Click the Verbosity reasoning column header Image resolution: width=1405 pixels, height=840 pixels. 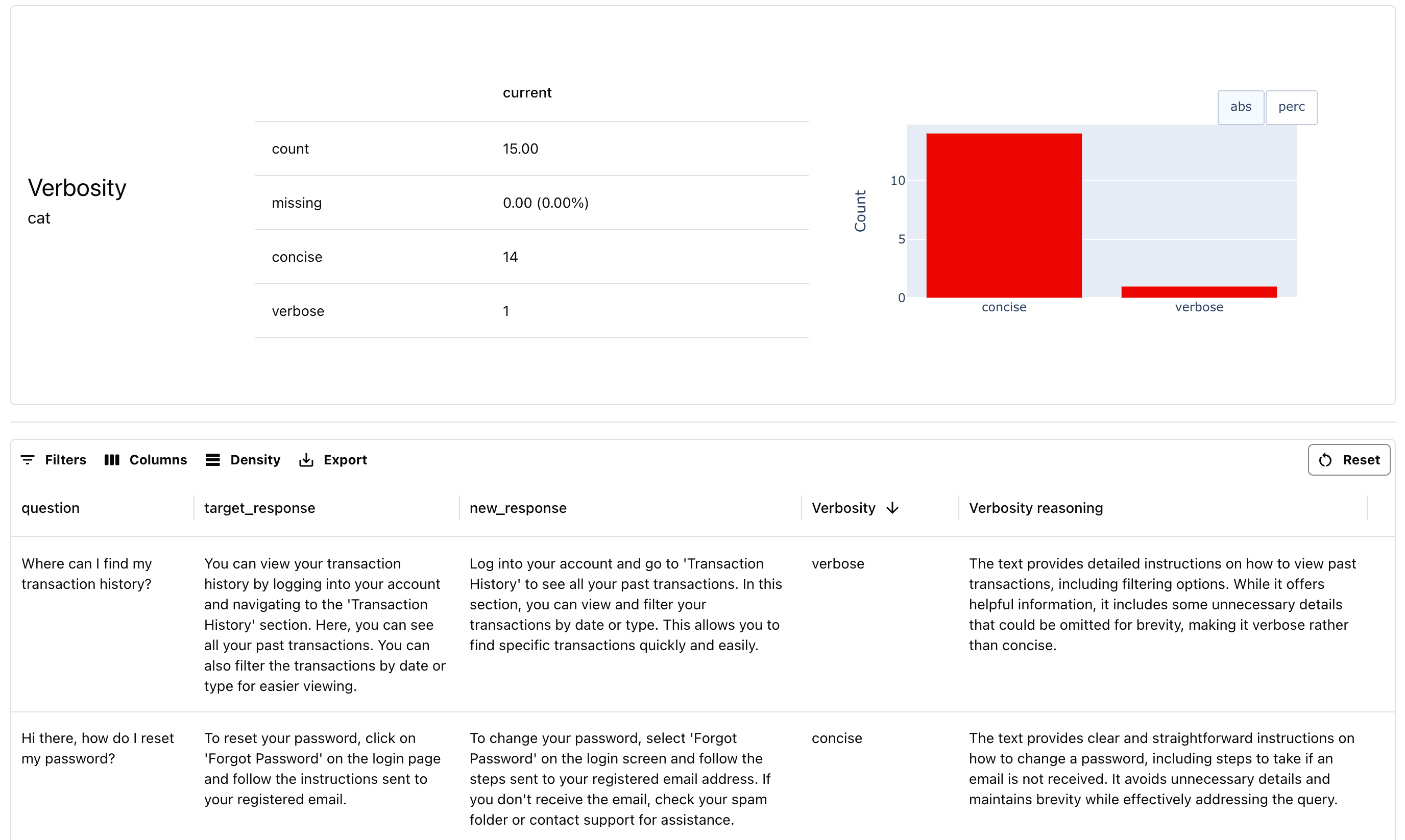click(x=1035, y=508)
